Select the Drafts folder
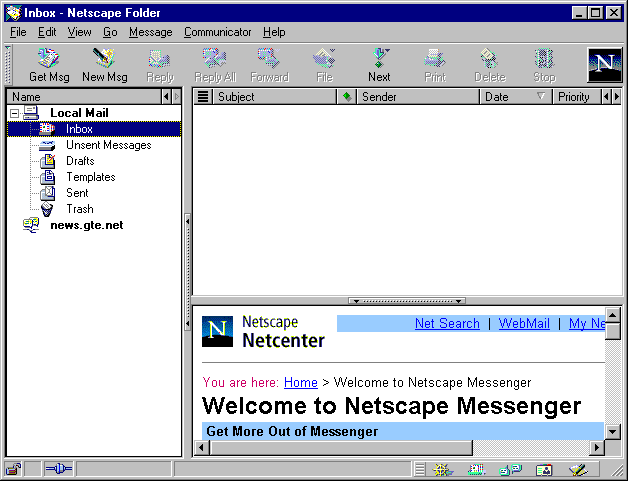The height and width of the screenshot is (481, 628). [x=80, y=161]
